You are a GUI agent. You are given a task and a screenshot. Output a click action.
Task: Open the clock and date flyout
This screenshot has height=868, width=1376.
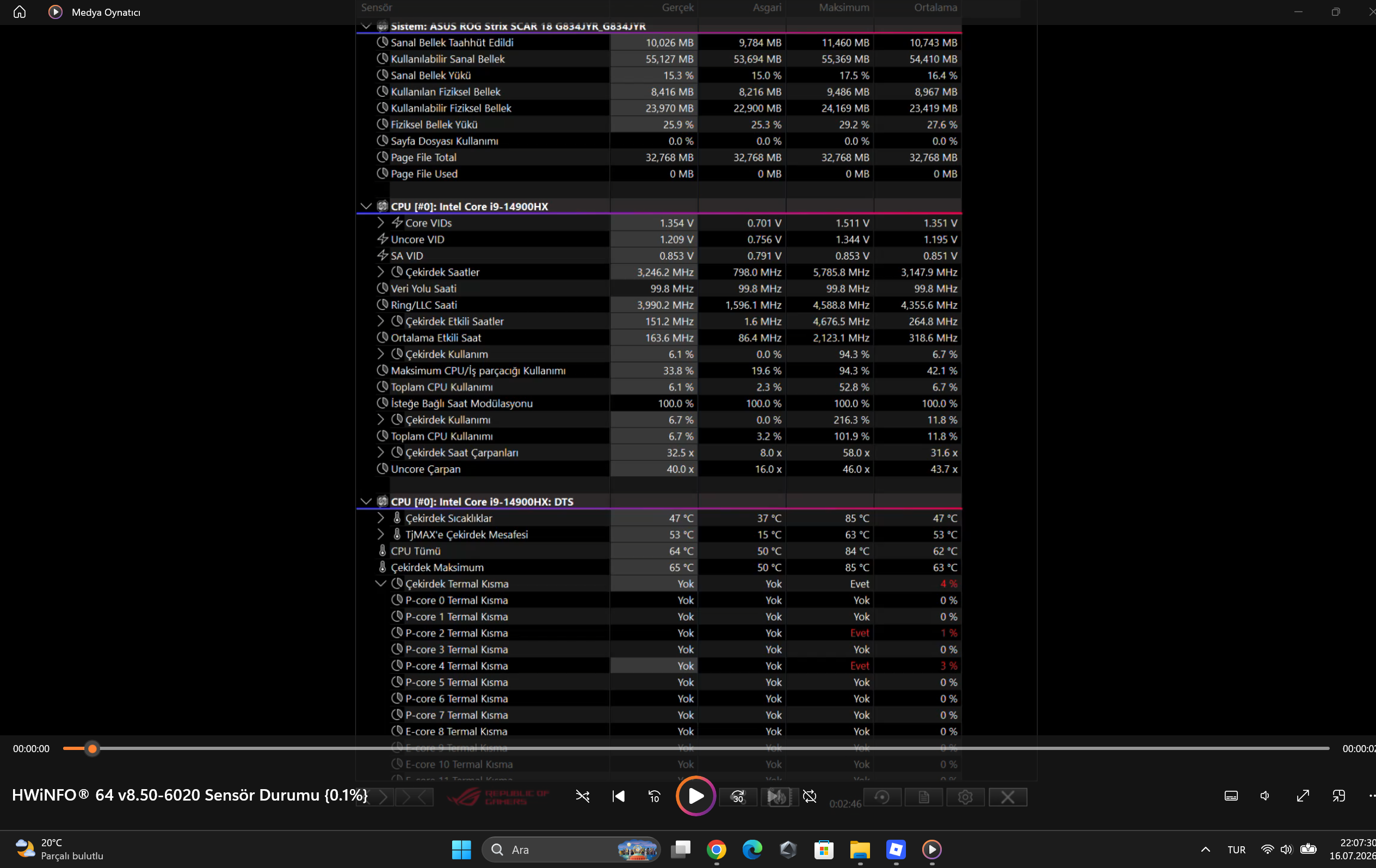pos(1353,849)
